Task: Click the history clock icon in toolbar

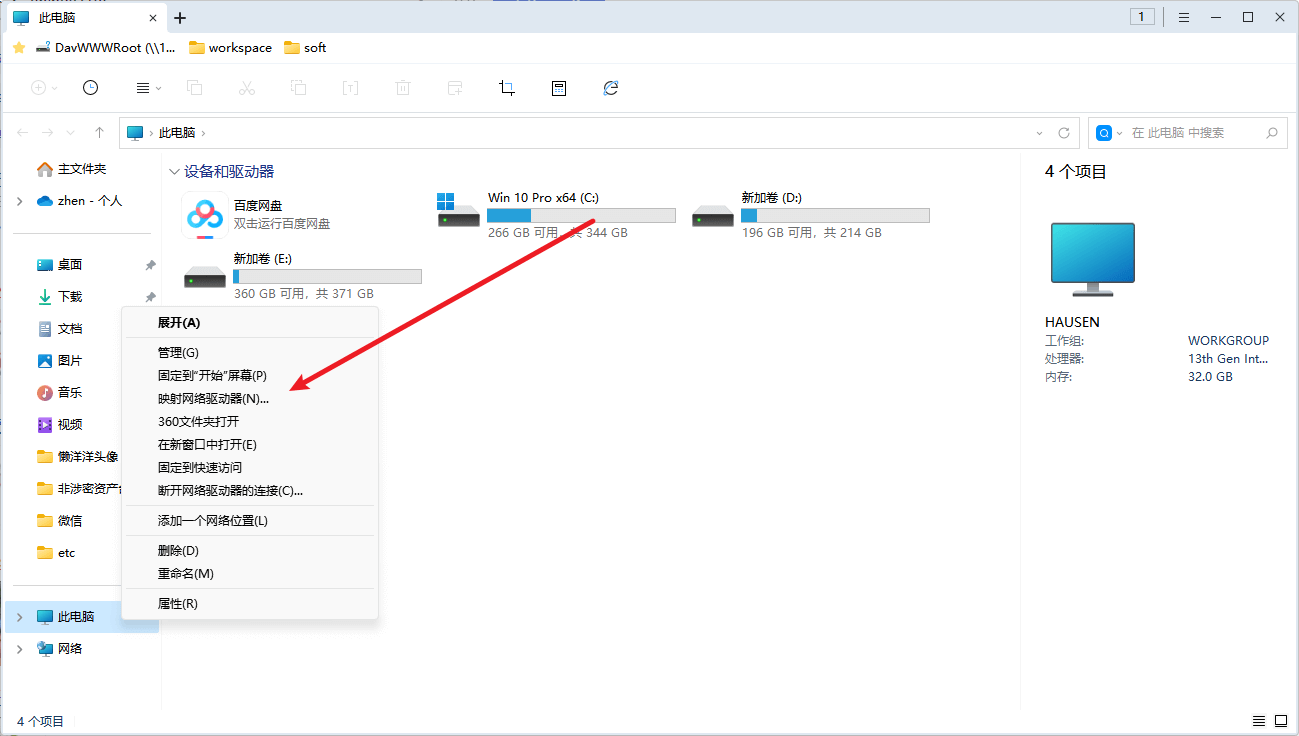Action: (90, 88)
